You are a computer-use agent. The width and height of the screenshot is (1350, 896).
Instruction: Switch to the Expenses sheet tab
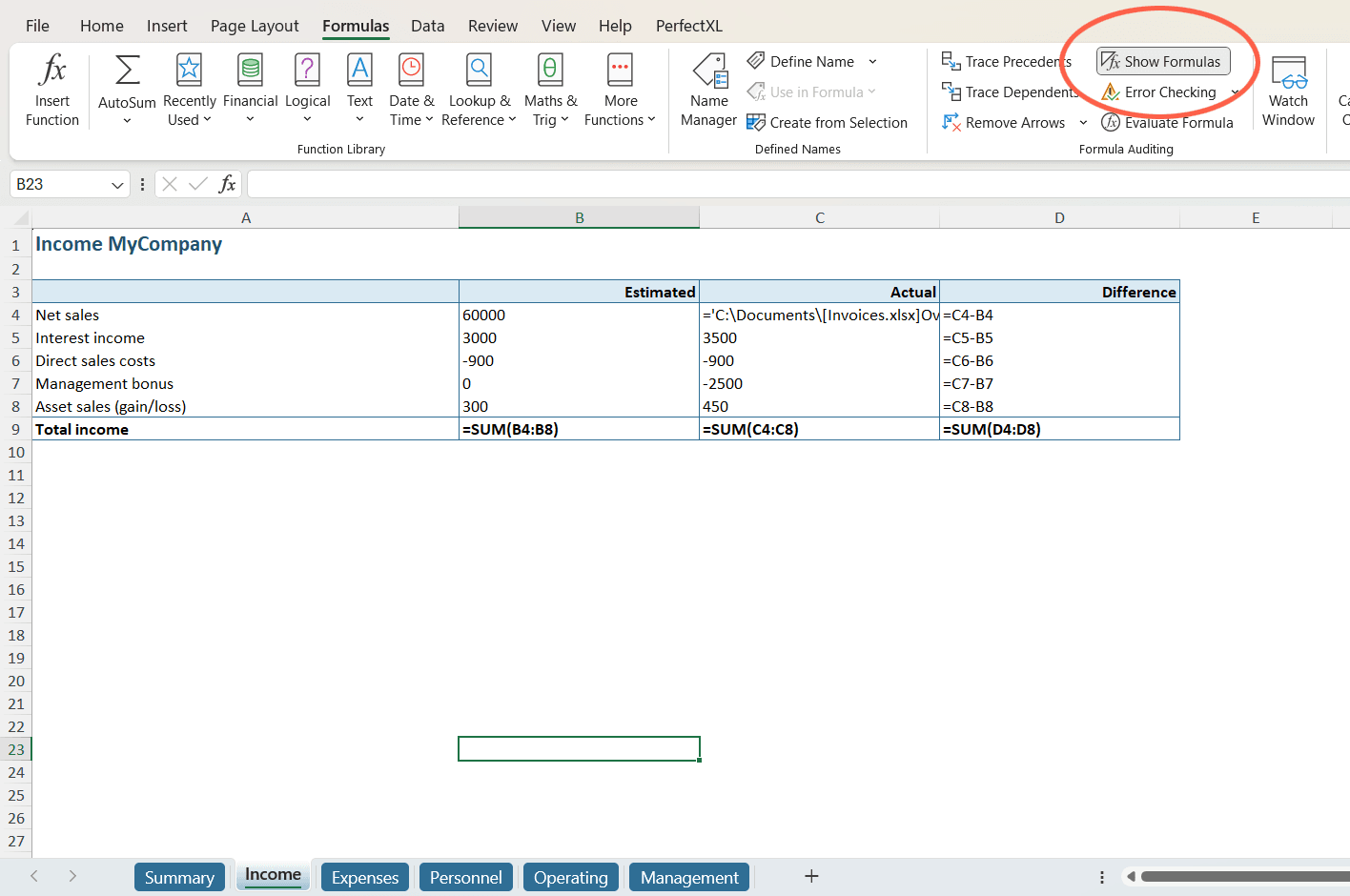(365, 877)
